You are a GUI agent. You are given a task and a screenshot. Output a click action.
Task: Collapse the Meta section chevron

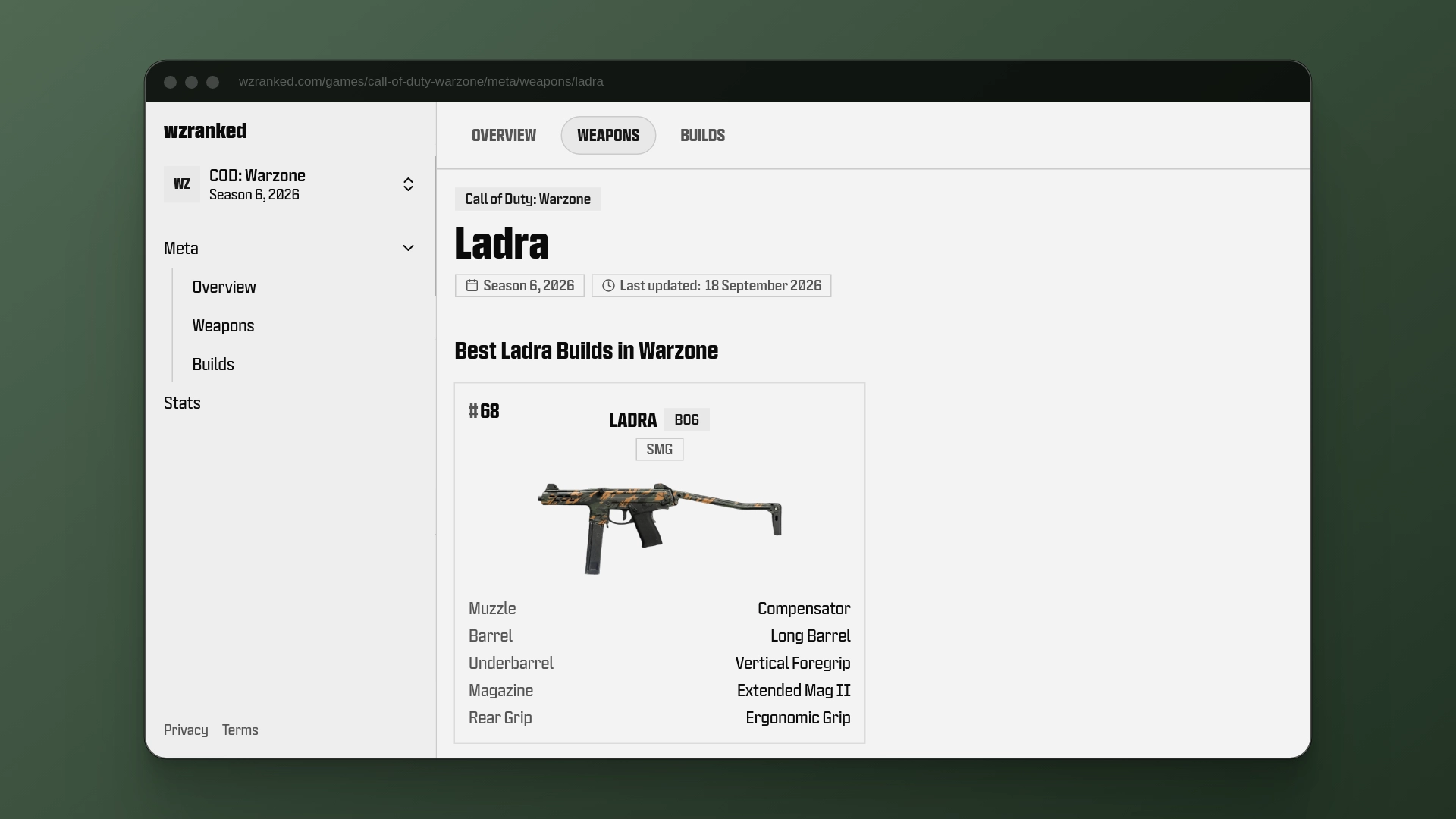tap(408, 248)
